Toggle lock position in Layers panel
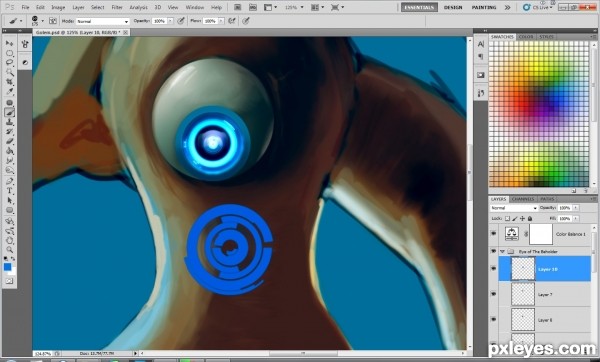Image resolution: width=600 pixels, height=362 pixels. point(522,219)
